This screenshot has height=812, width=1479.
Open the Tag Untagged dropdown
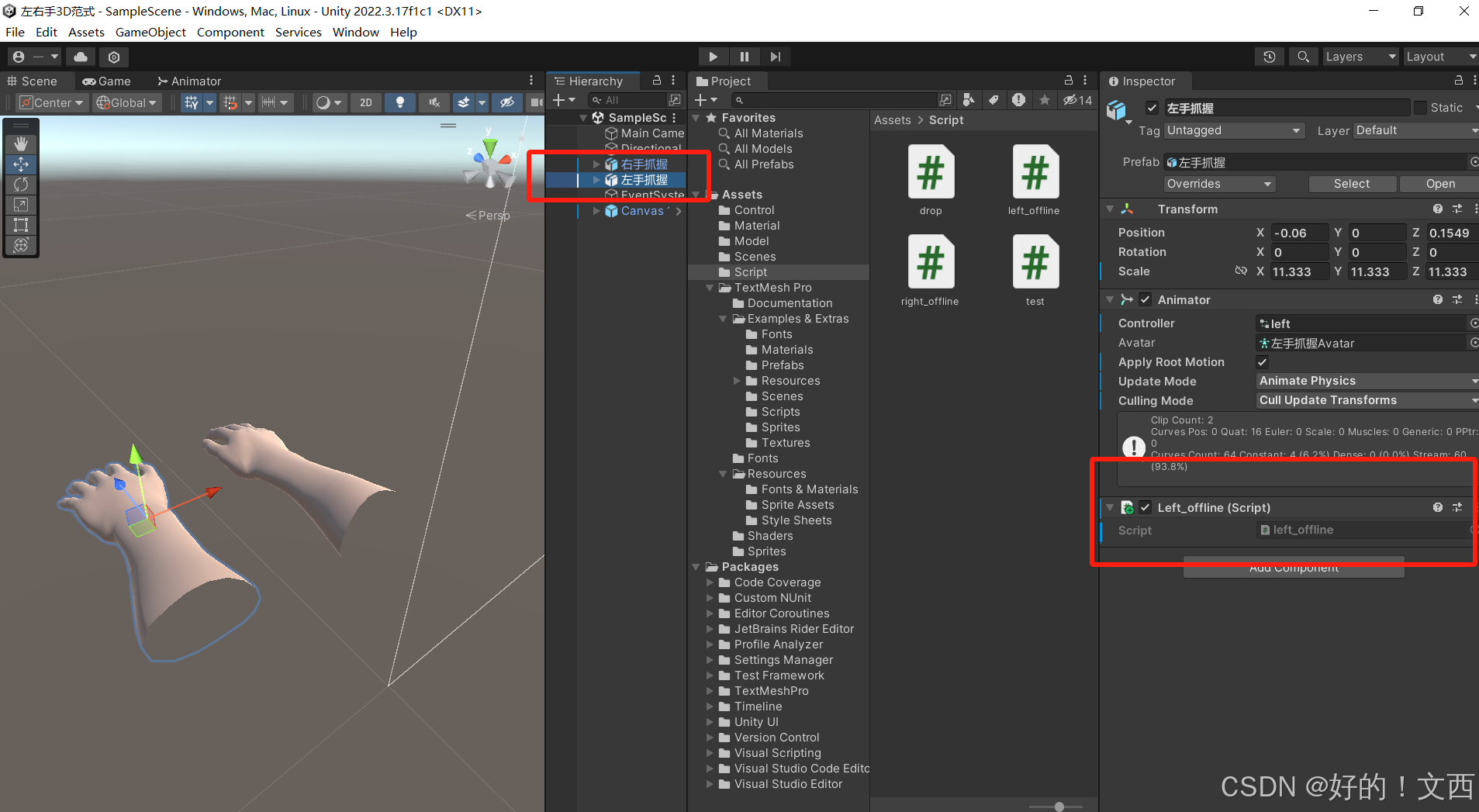[x=1233, y=130]
